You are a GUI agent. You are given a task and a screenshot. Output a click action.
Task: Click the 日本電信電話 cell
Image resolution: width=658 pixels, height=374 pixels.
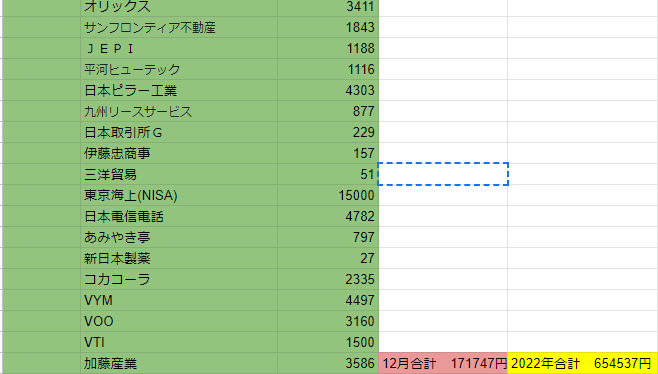(179, 216)
